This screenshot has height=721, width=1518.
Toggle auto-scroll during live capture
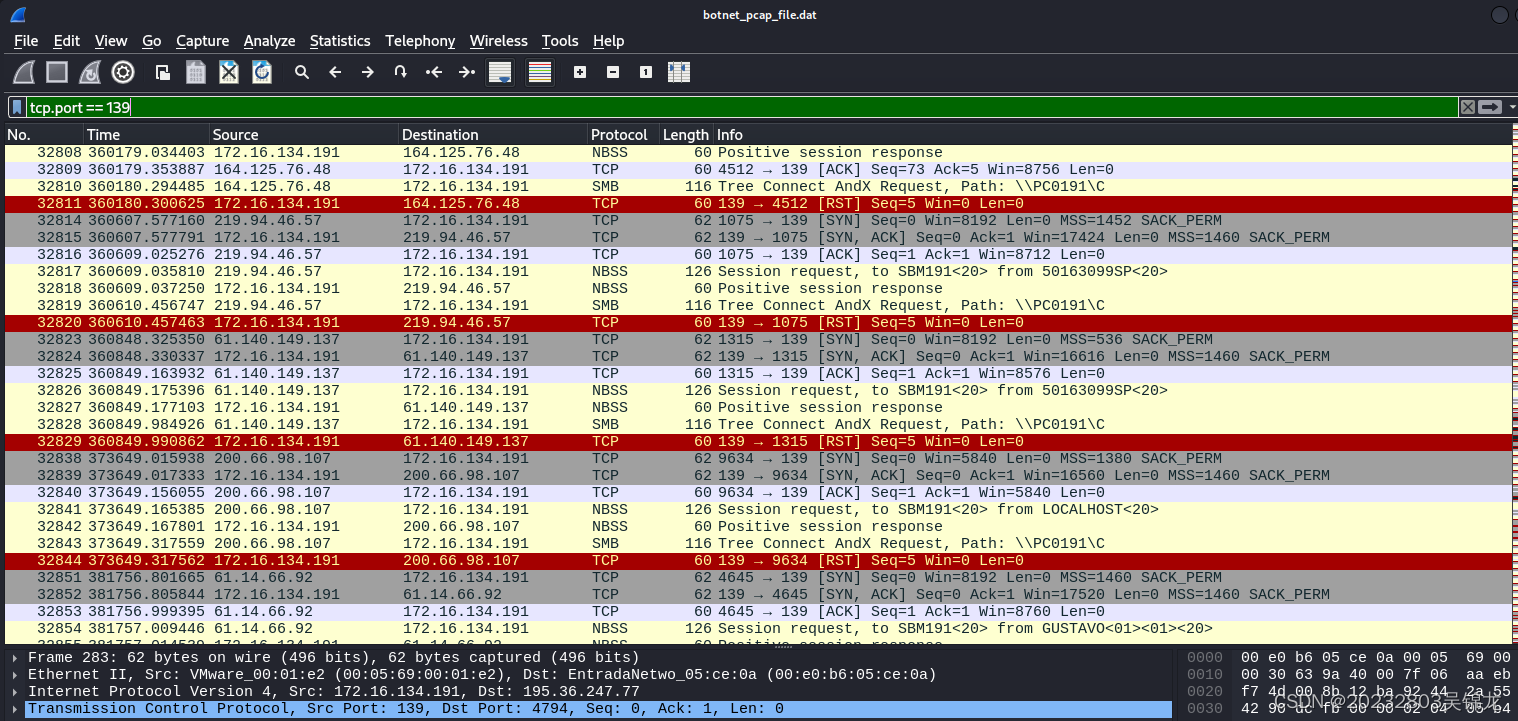[500, 72]
